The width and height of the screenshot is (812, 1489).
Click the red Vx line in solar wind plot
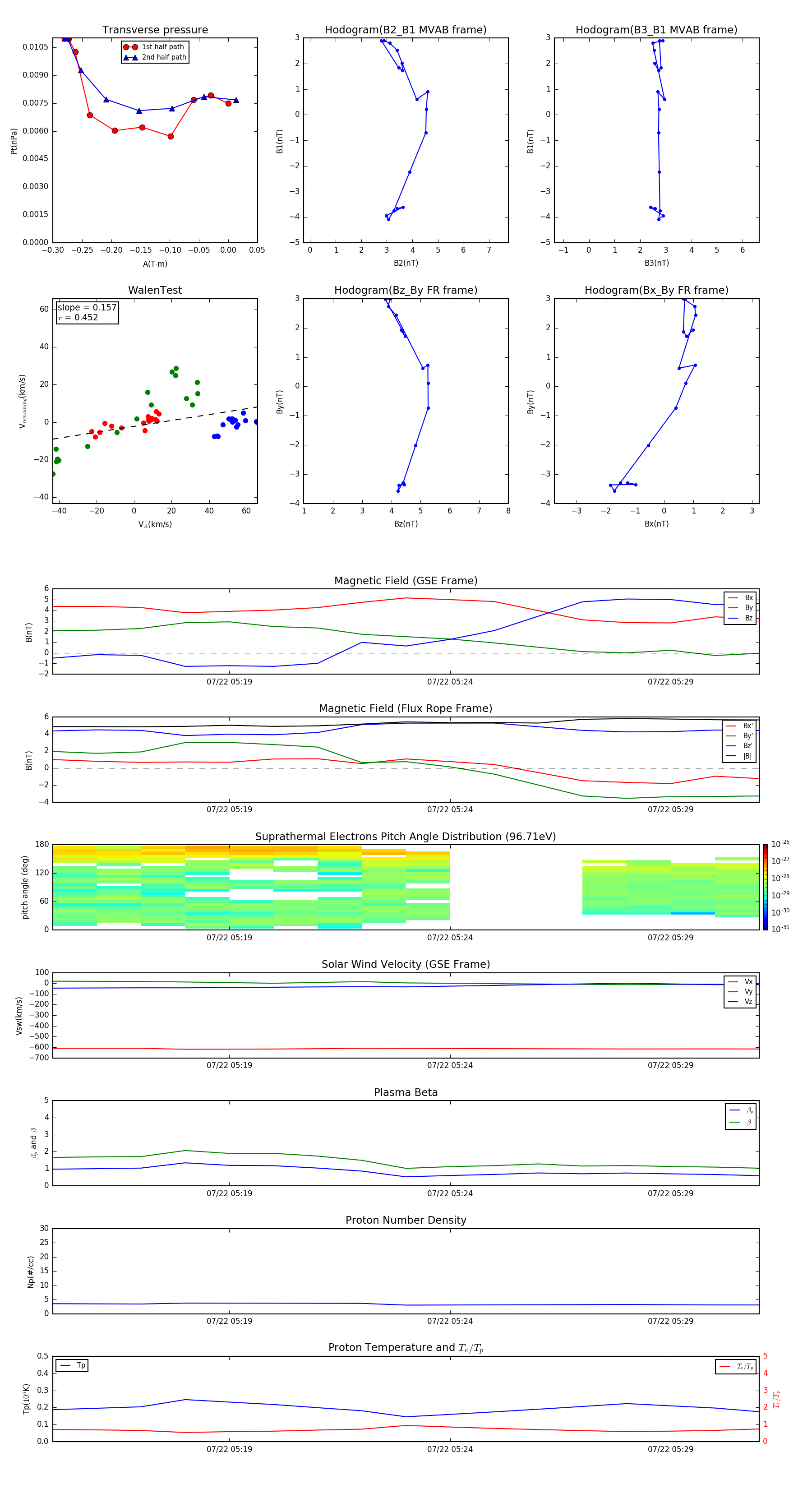coord(406,1049)
